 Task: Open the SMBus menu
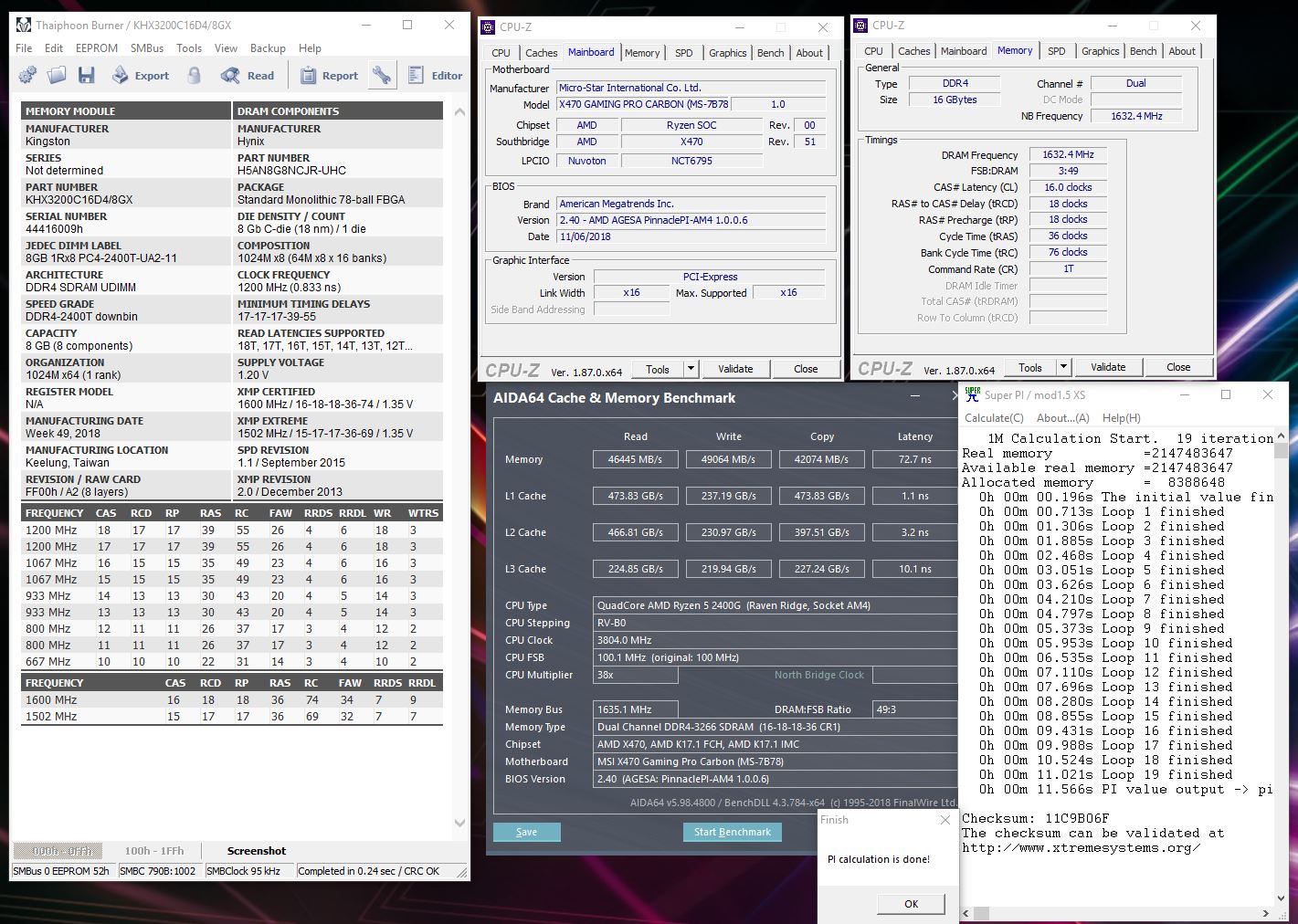tap(147, 47)
